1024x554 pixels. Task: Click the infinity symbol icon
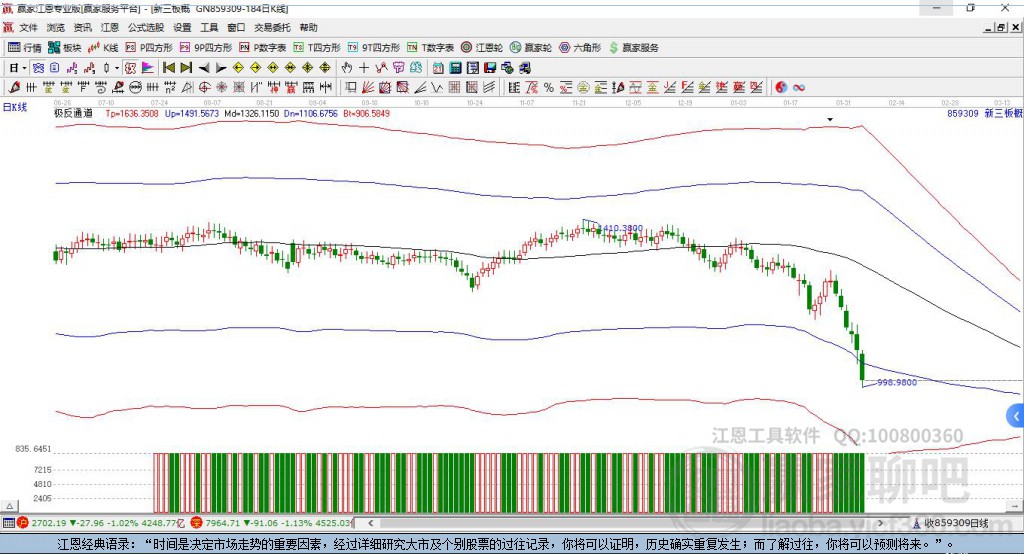click(x=800, y=88)
